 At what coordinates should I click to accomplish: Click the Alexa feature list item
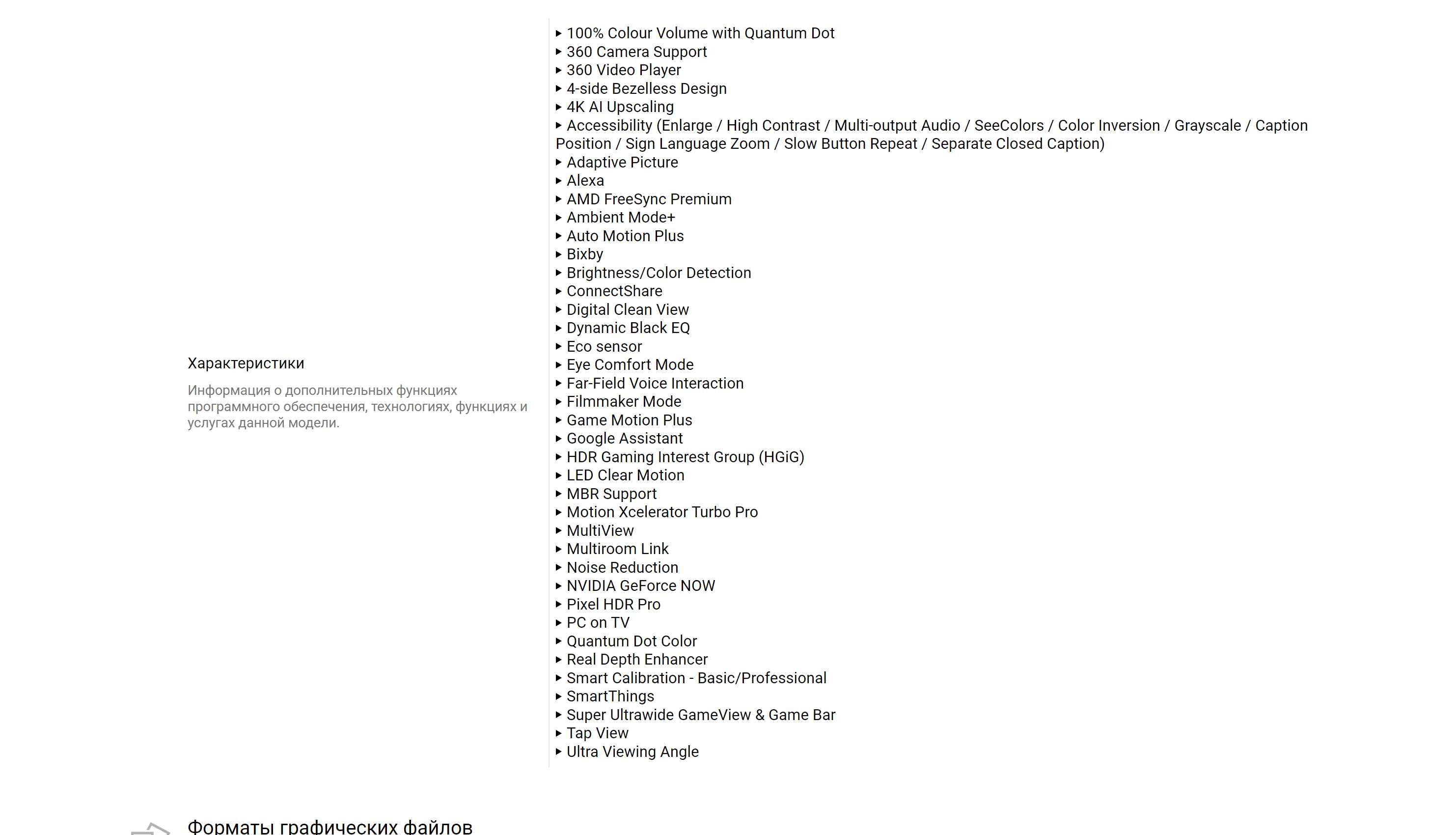585,180
